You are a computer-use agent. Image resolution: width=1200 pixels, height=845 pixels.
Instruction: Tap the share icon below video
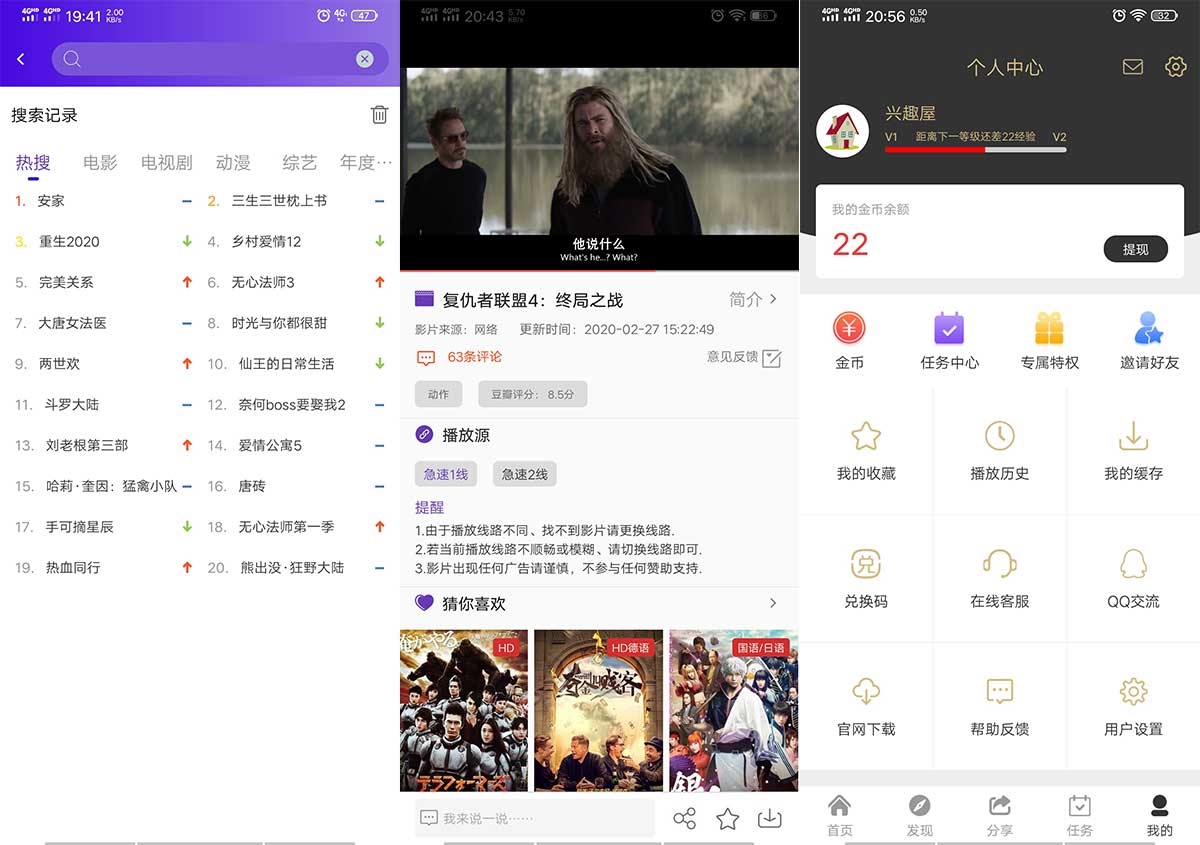pos(685,819)
